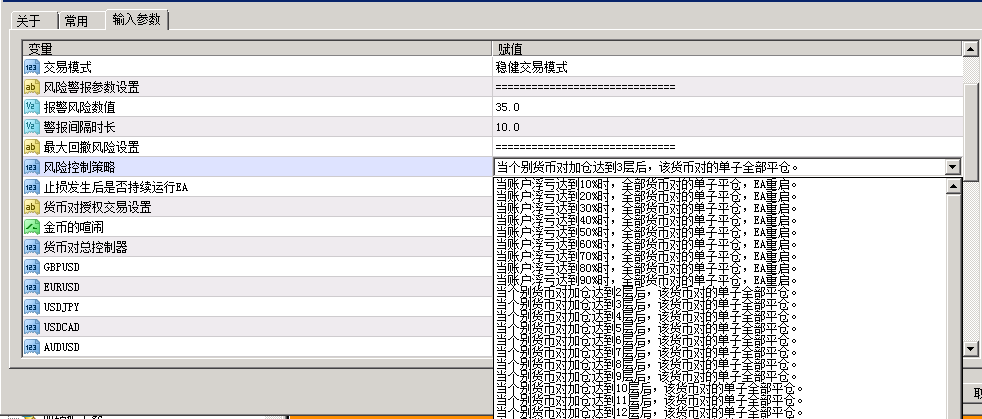
Task: Select the USDCAD row label
Action: tap(61, 328)
